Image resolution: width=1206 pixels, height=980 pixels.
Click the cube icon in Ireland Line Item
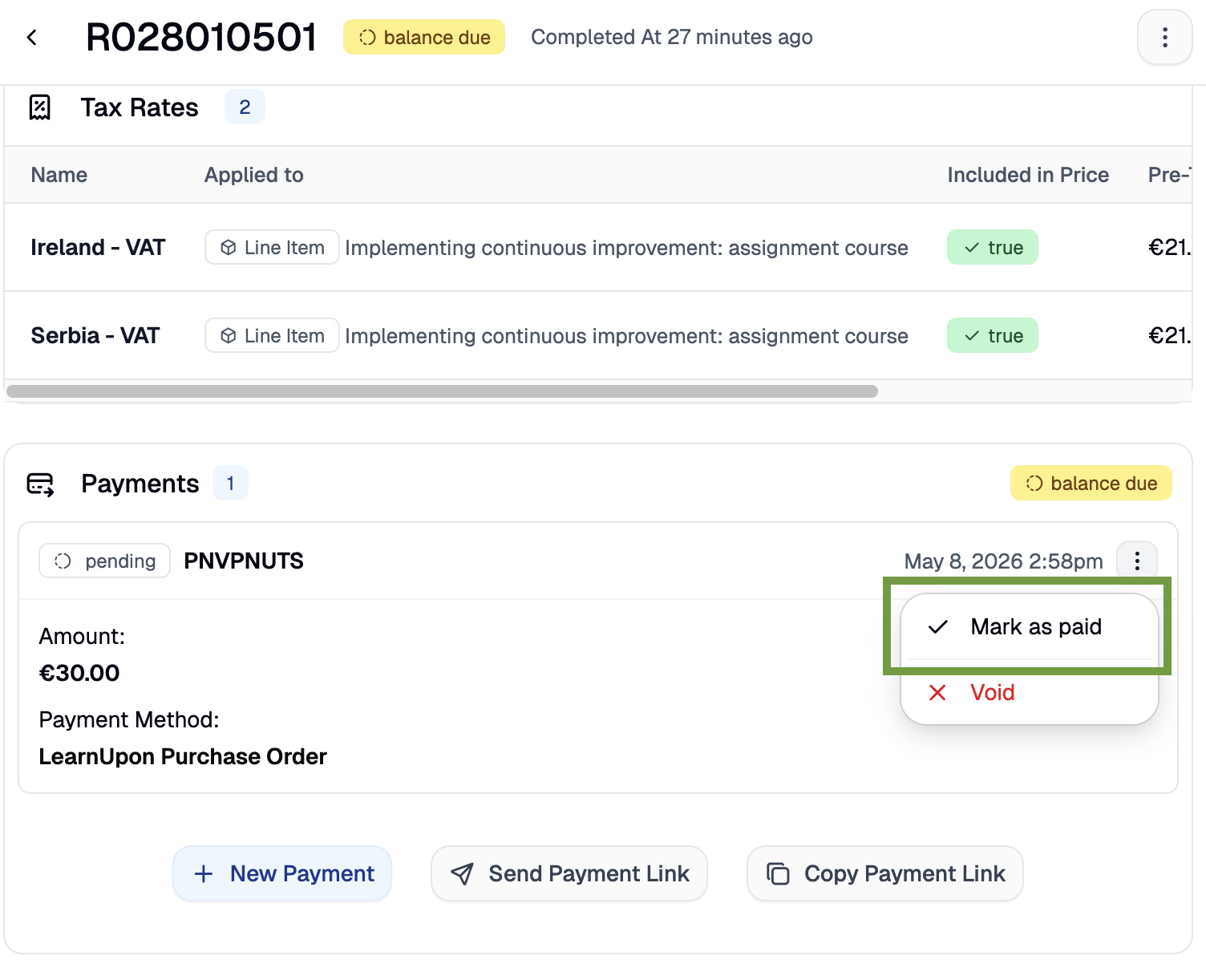[229, 248]
